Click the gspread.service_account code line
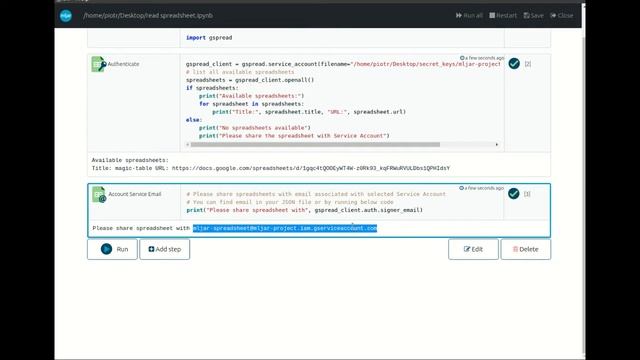Viewport: 640px width, 360px height. pos(343,64)
